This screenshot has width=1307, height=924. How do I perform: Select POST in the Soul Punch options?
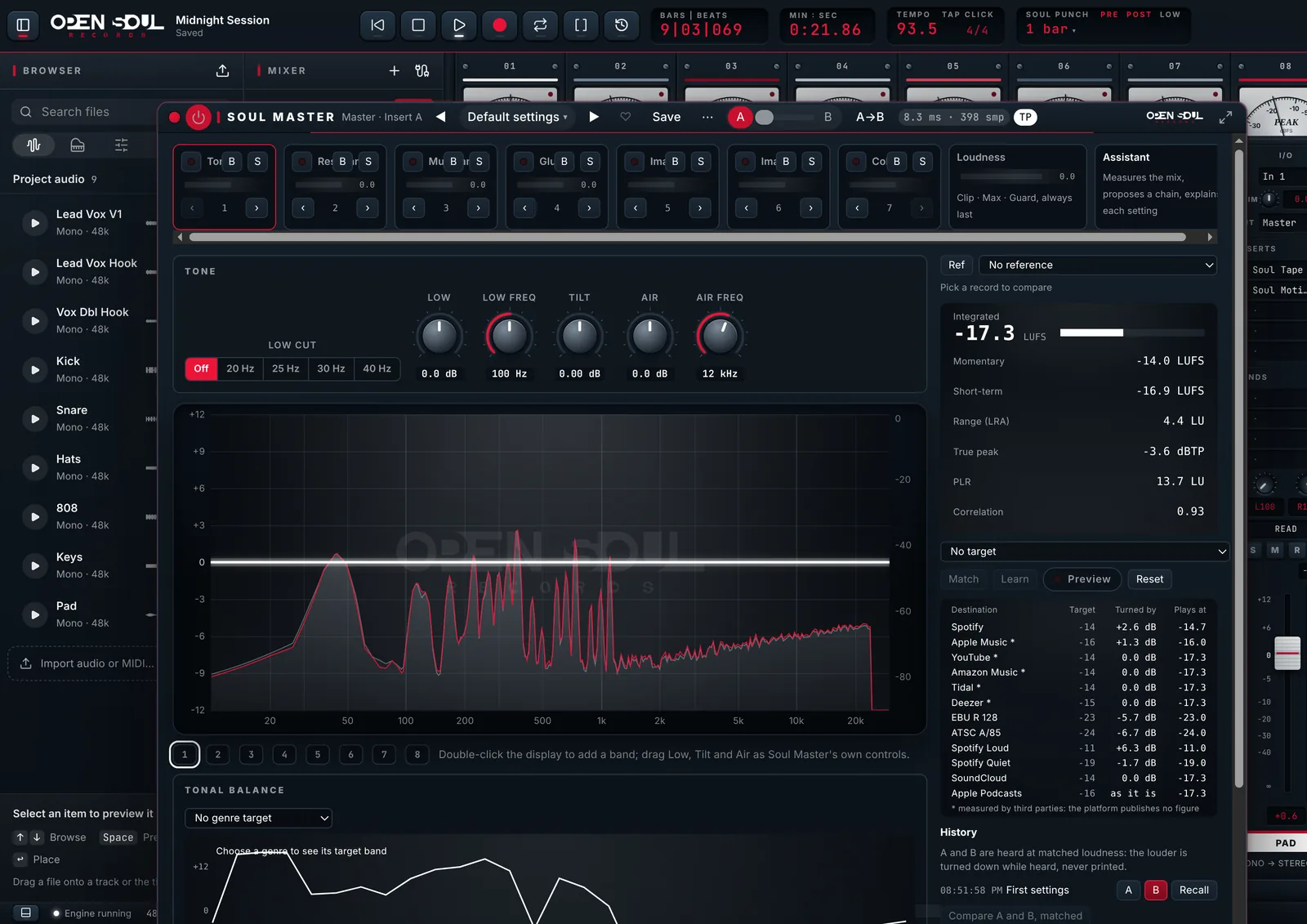coord(1139,15)
